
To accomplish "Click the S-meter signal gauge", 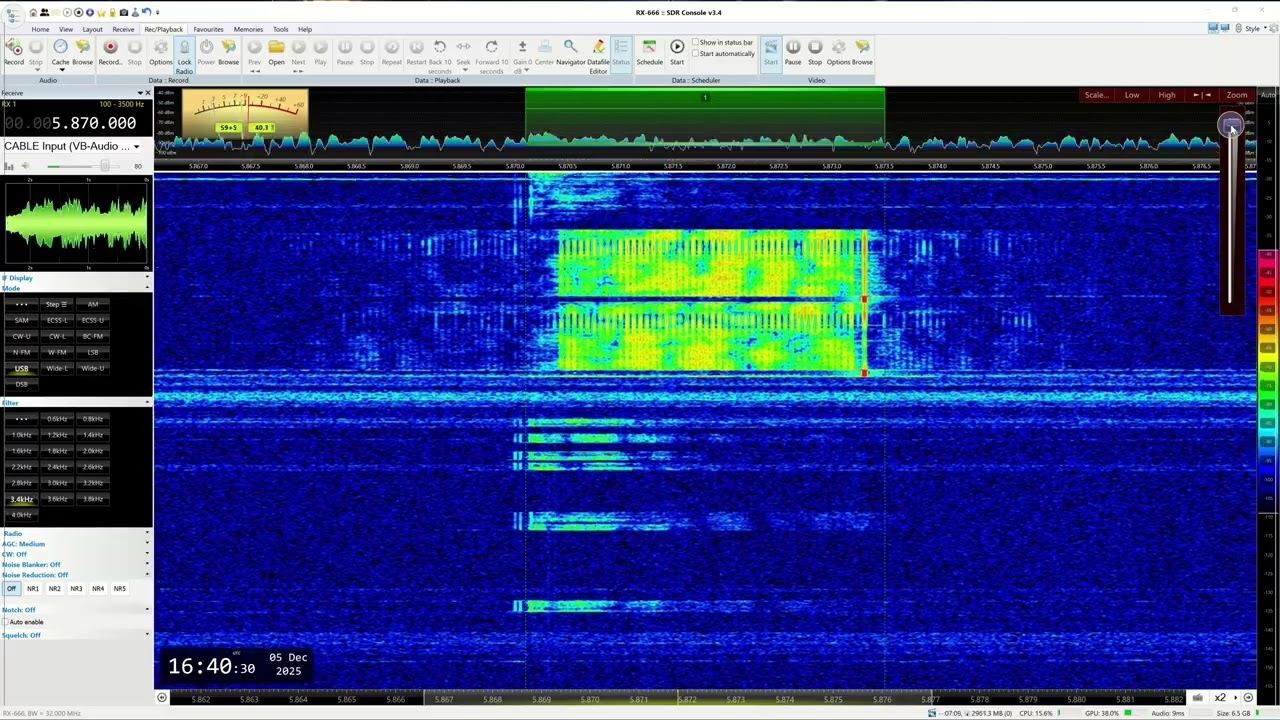I will (x=246, y=113).
